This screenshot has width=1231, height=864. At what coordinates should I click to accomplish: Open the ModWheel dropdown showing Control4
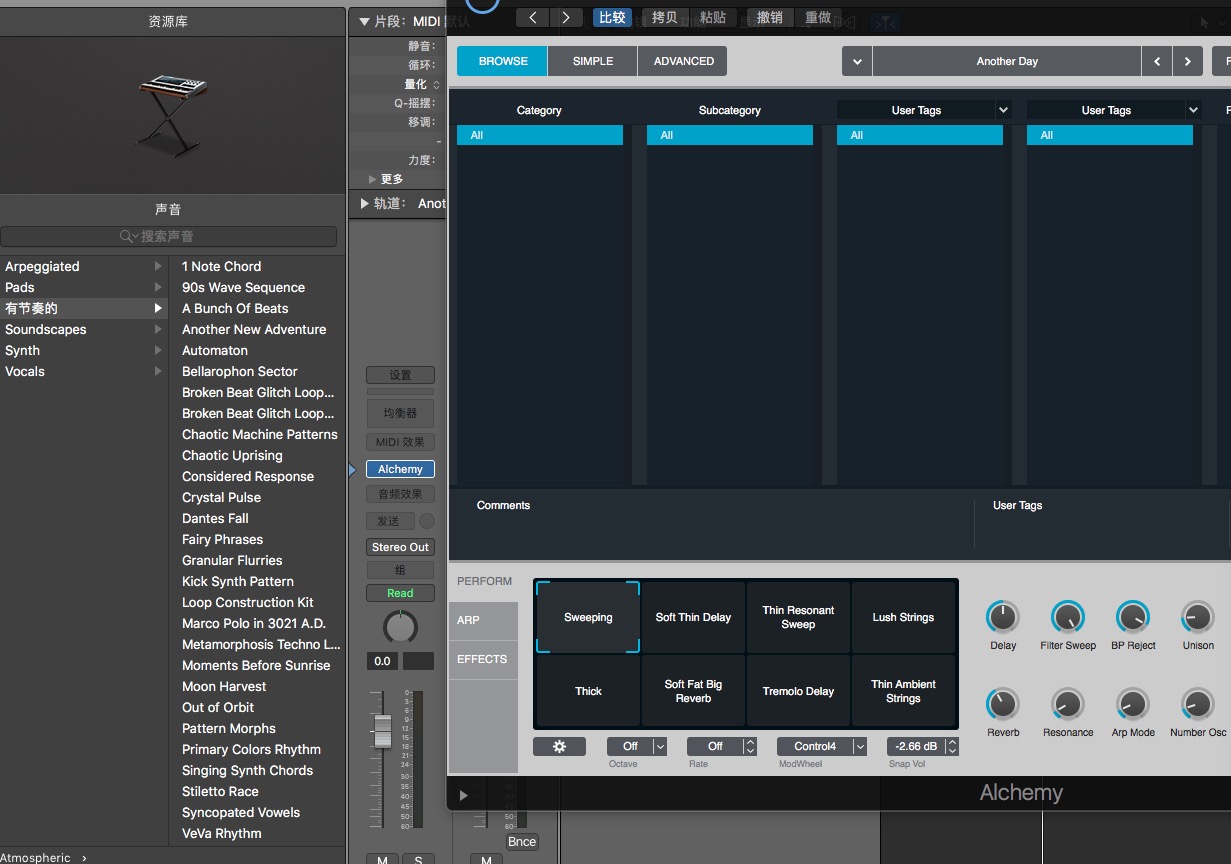coord(822,746)
